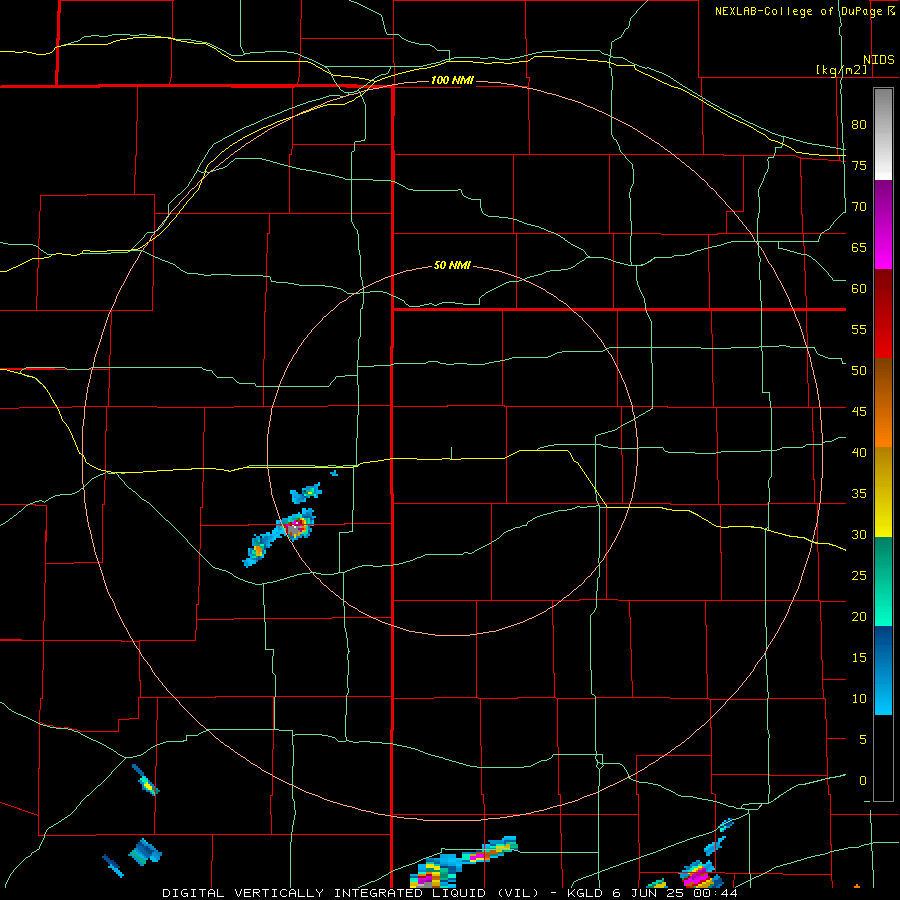
Task: Click the 35 value on color scale
Action: click(859, 494)
